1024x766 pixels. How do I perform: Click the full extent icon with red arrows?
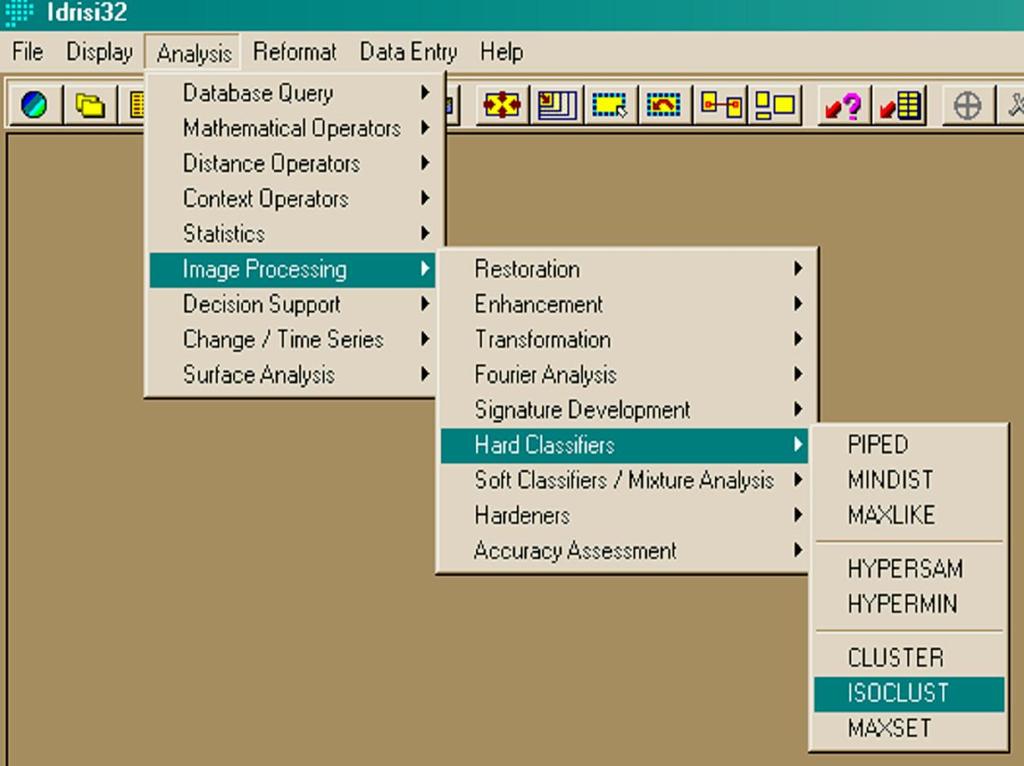[x=502, y=104]
